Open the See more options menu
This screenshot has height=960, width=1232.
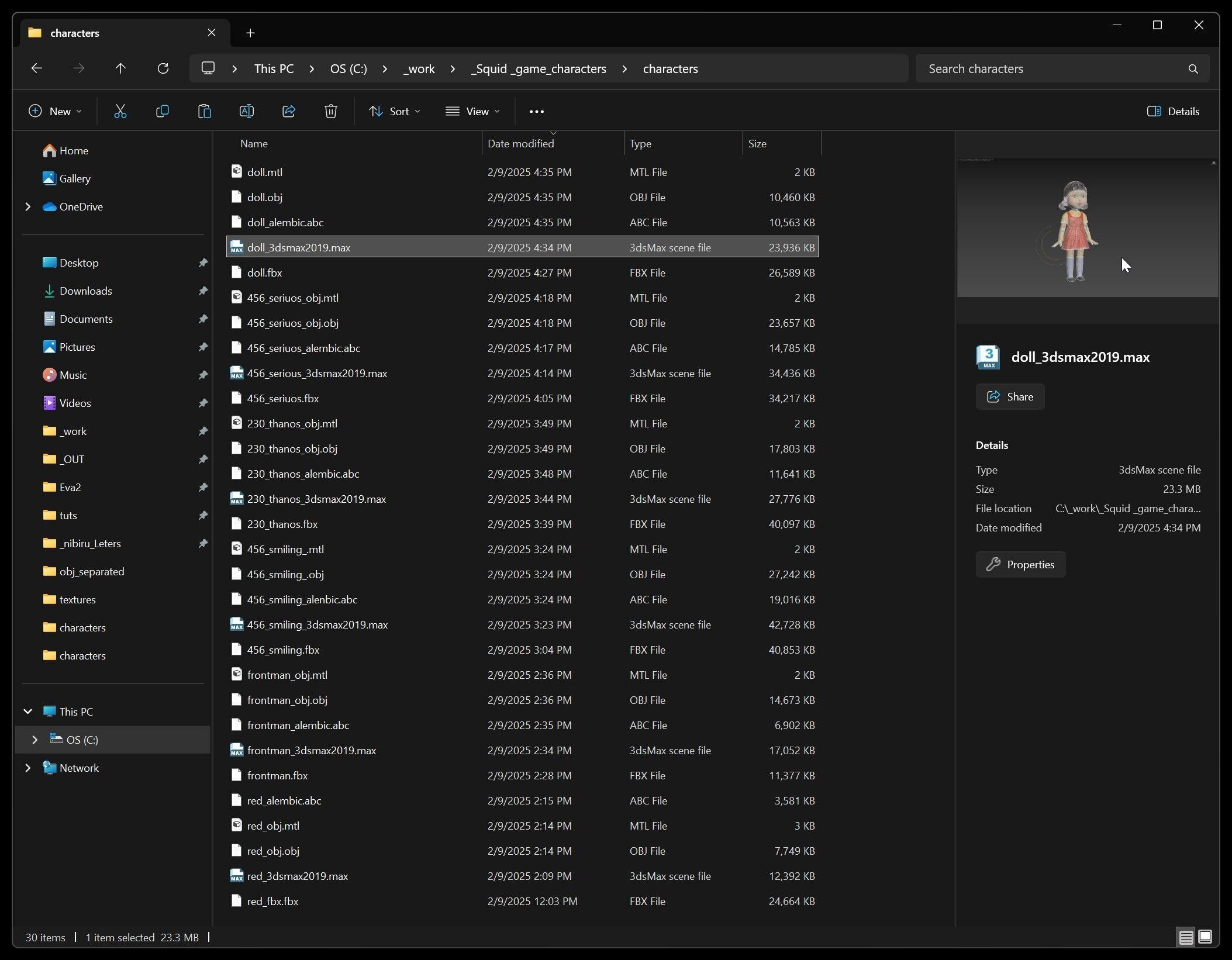pyautogui.click(x=536, y=111)
